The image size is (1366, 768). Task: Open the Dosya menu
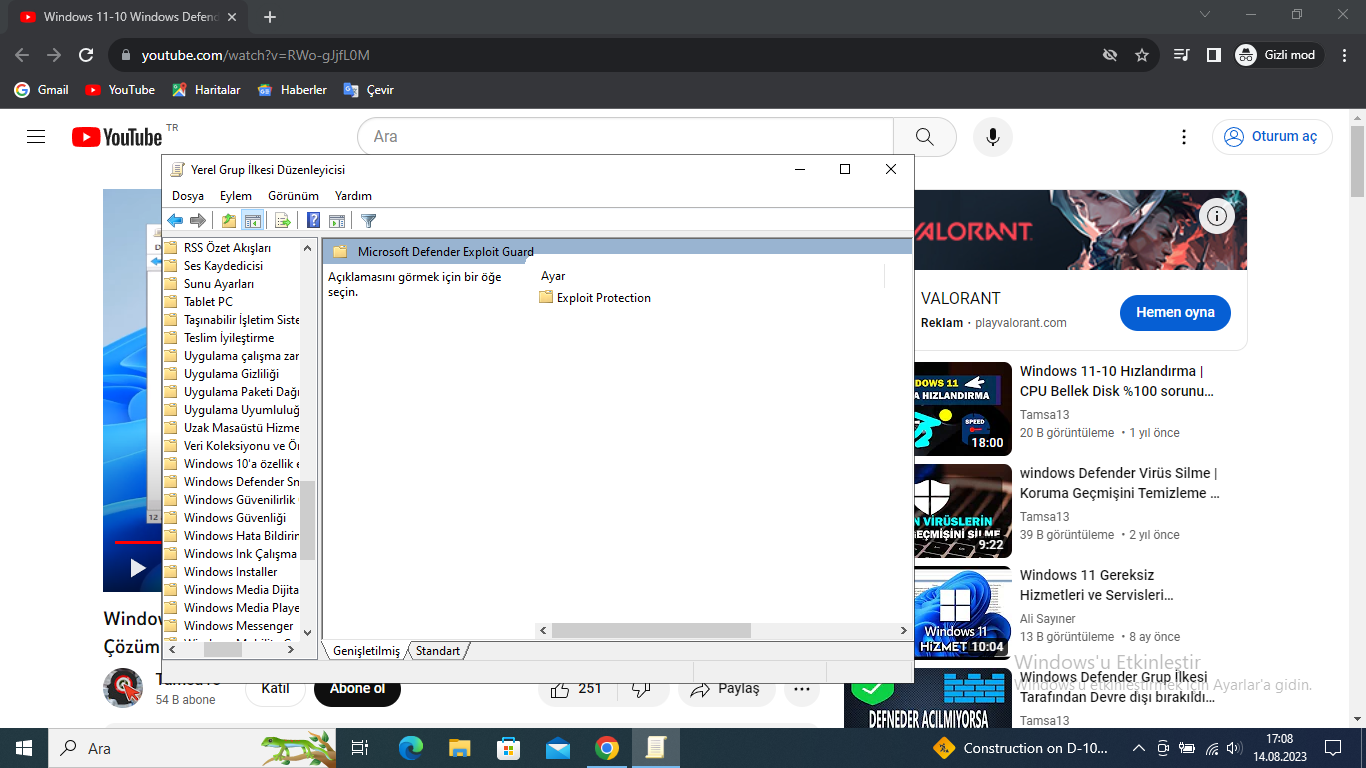pyautogui.click(x=188, y=196)
